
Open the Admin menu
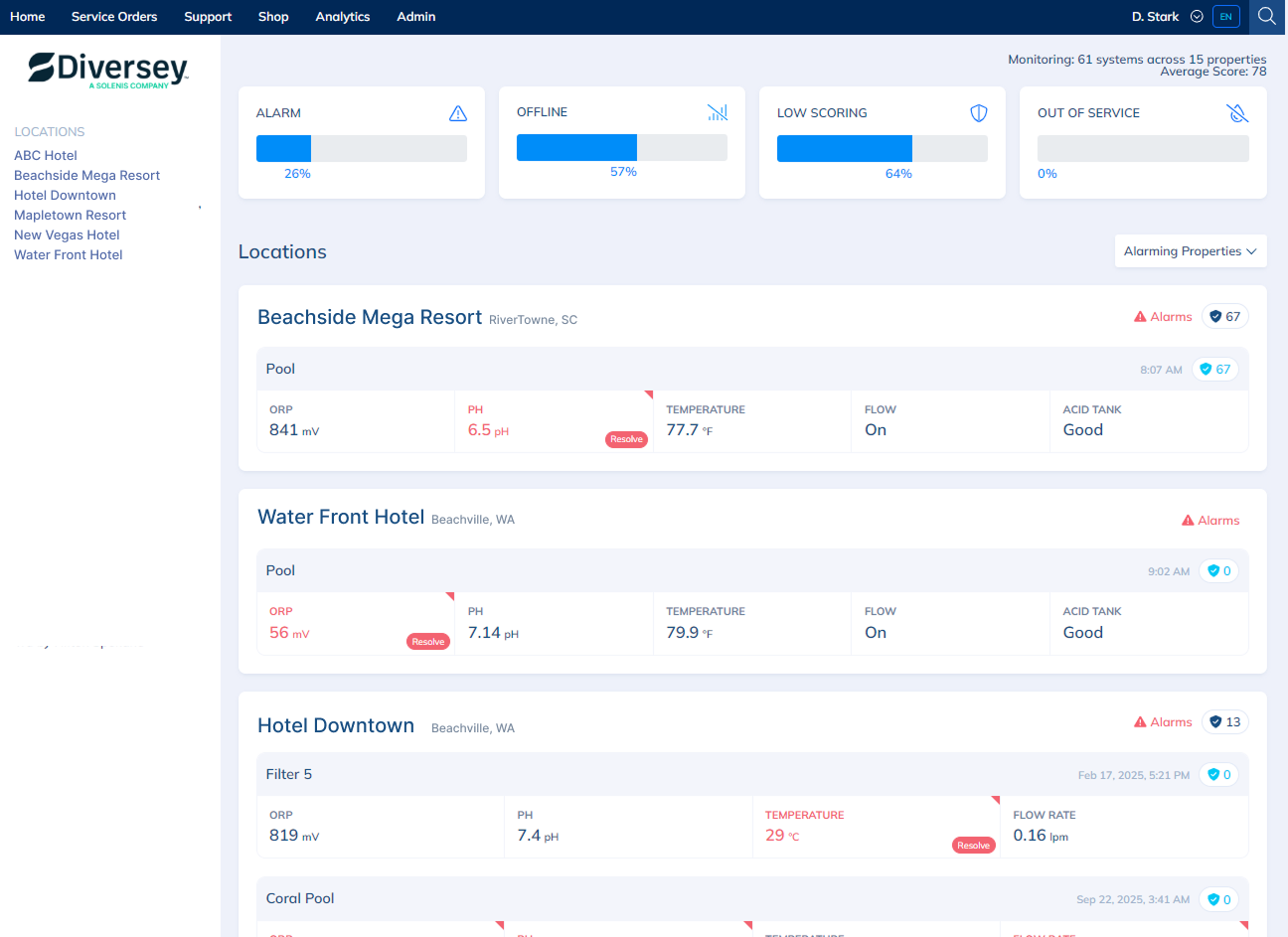[415, 17]
